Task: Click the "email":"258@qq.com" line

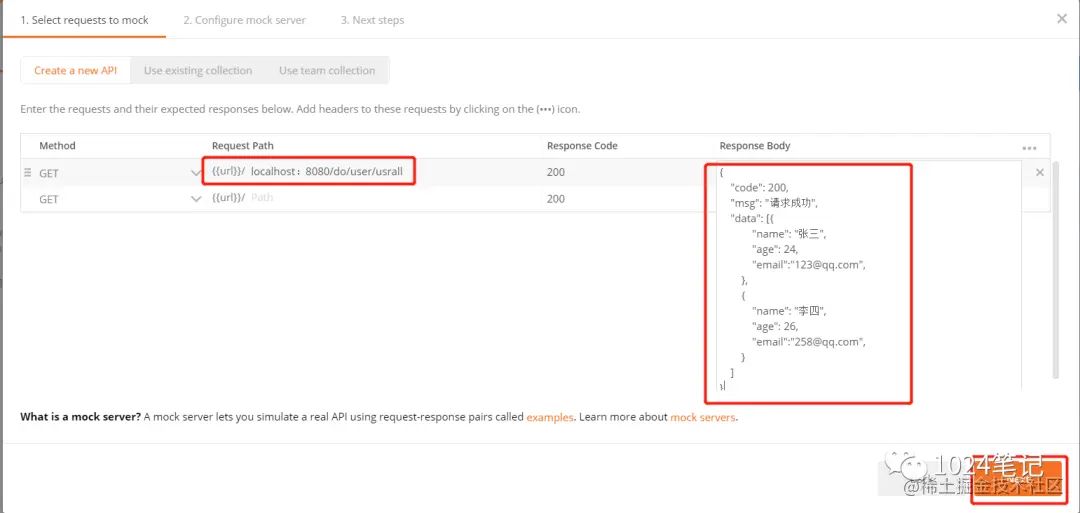Action: tap(808, 342)
